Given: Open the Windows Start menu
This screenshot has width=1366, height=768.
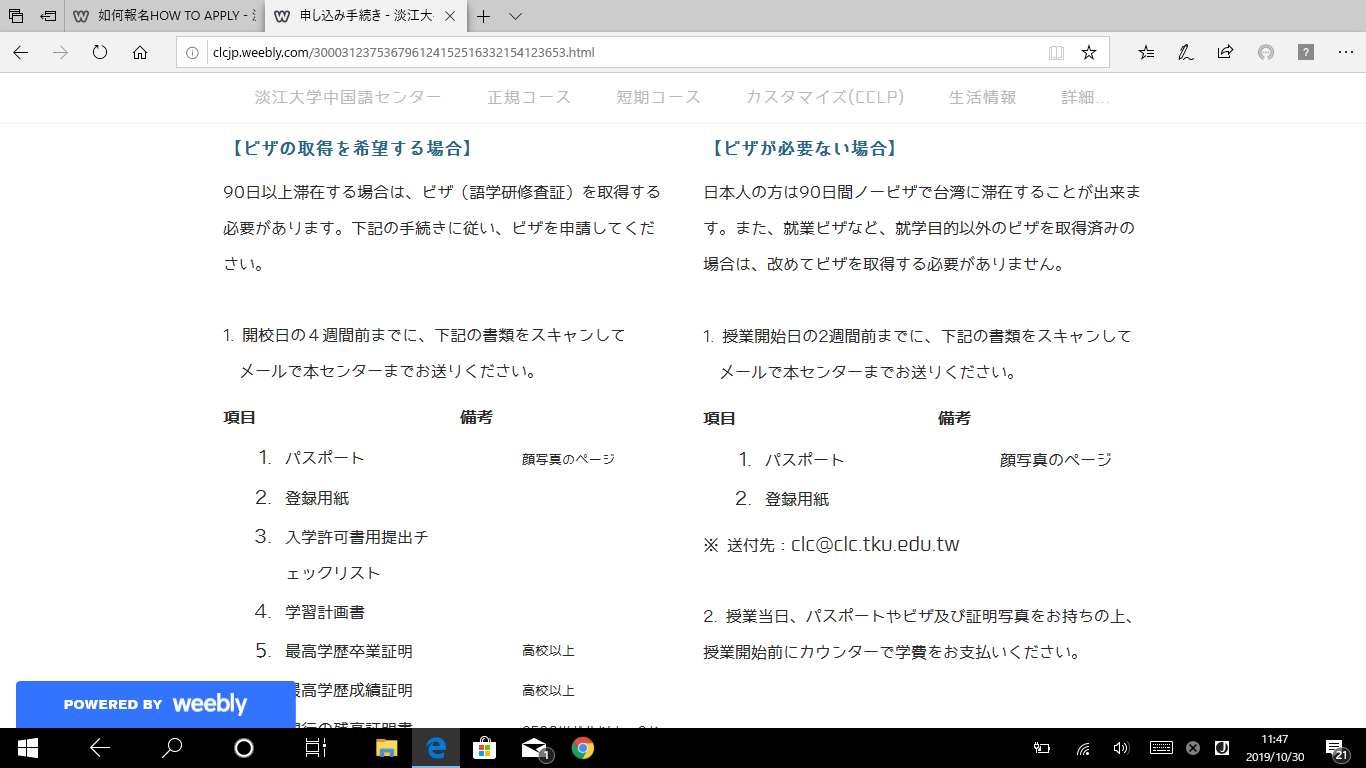Looking at the screenshot, I should pyautogui.click(x=27, y=747).
